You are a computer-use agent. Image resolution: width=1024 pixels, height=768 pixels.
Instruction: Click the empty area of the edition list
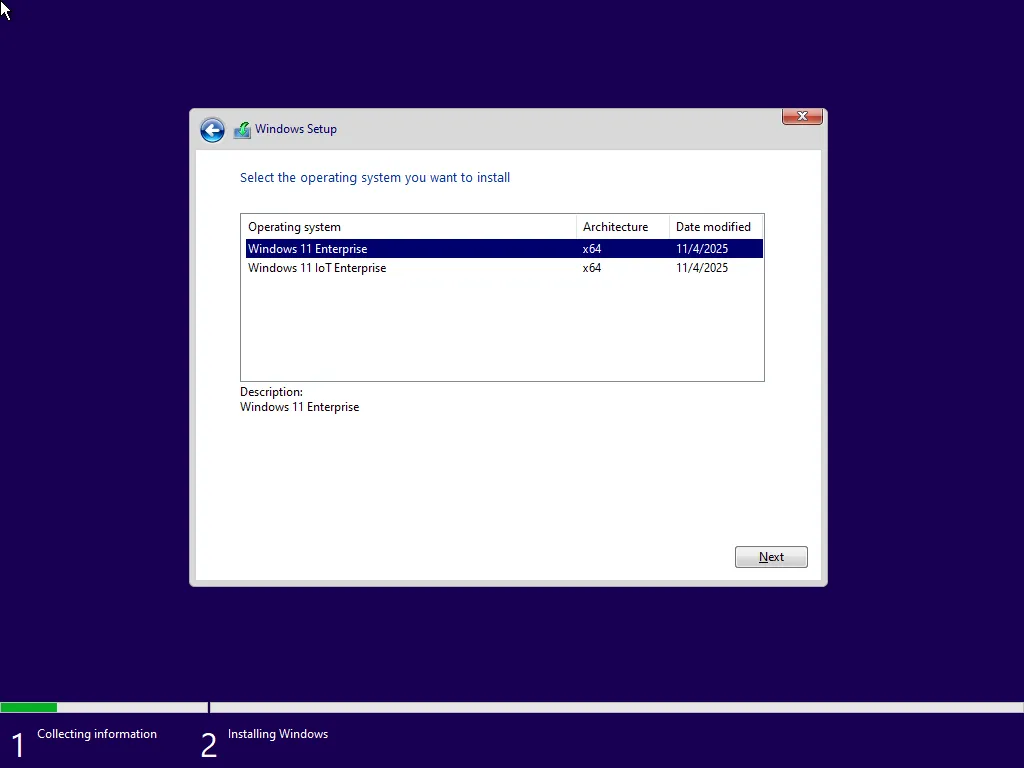click(x=500, y=330)
